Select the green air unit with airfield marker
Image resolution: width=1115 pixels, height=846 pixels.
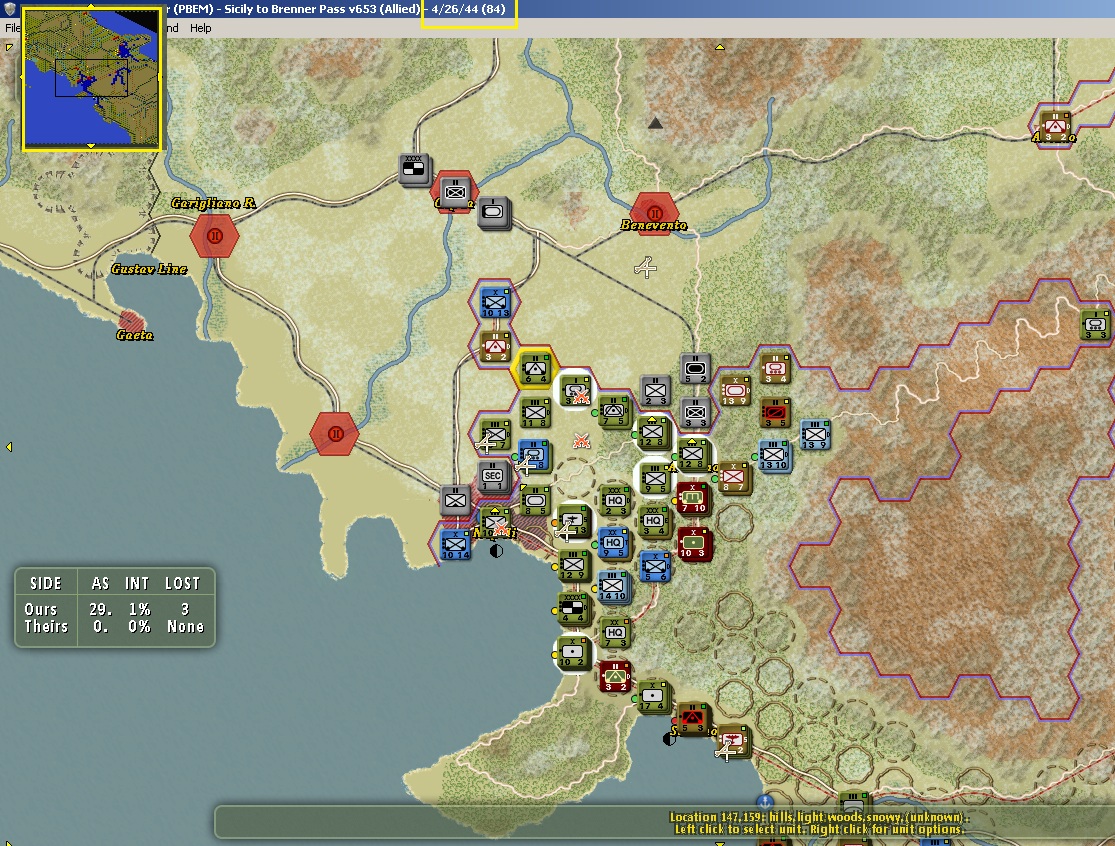click(573, 521)
